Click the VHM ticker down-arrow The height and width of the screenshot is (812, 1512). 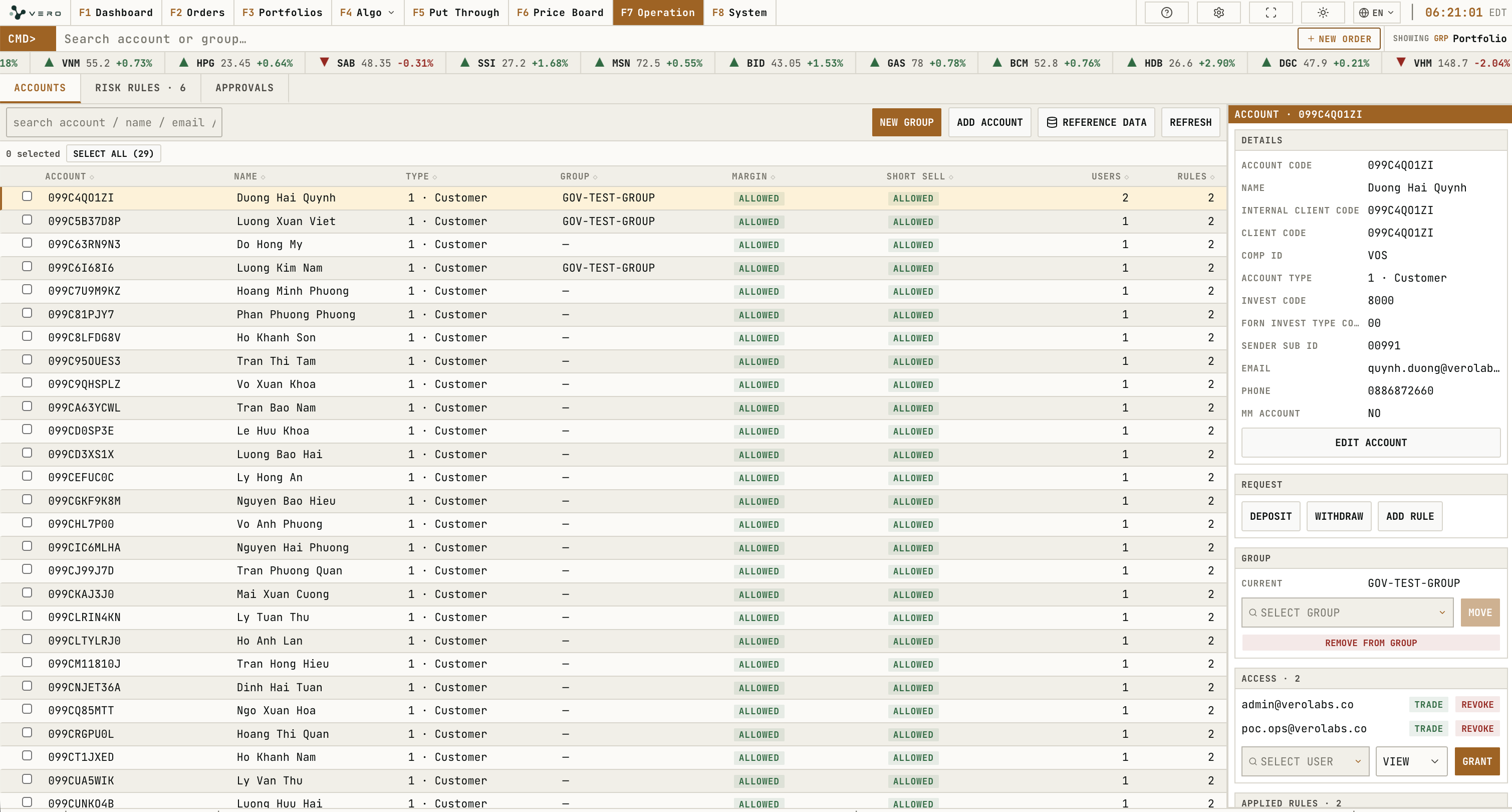[x=1401, y=62]
